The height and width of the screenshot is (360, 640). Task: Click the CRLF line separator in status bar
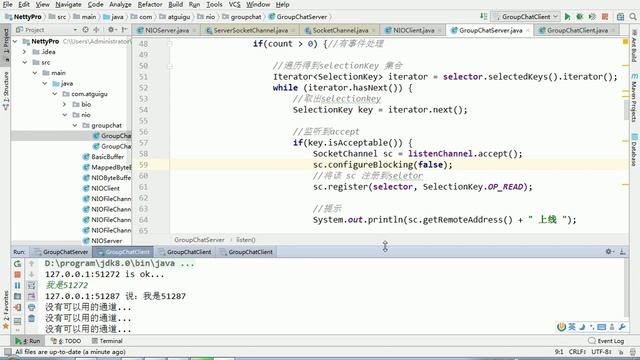click(x=577, y=351)
